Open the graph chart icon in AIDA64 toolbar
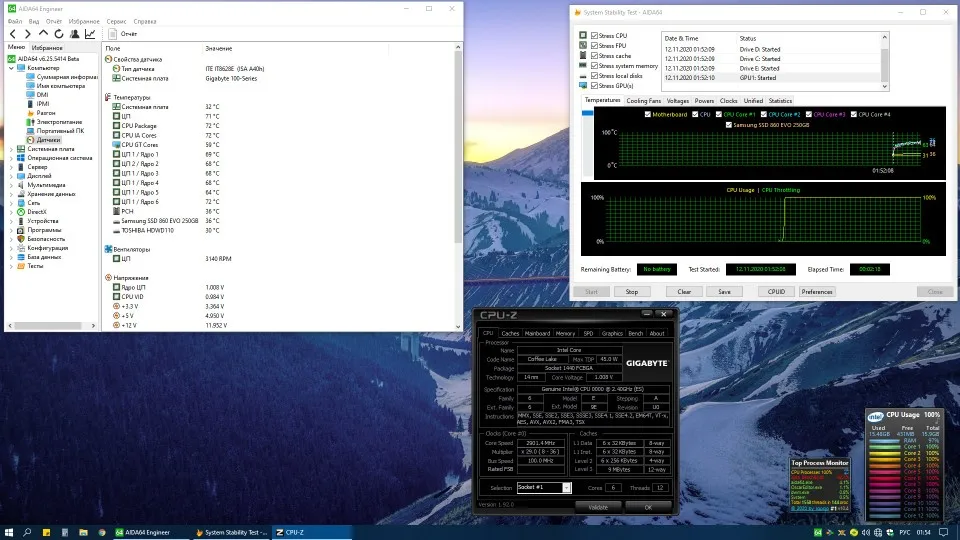This screenshot has height=540, width=960. pyautogui.click(x=88, y=34)
